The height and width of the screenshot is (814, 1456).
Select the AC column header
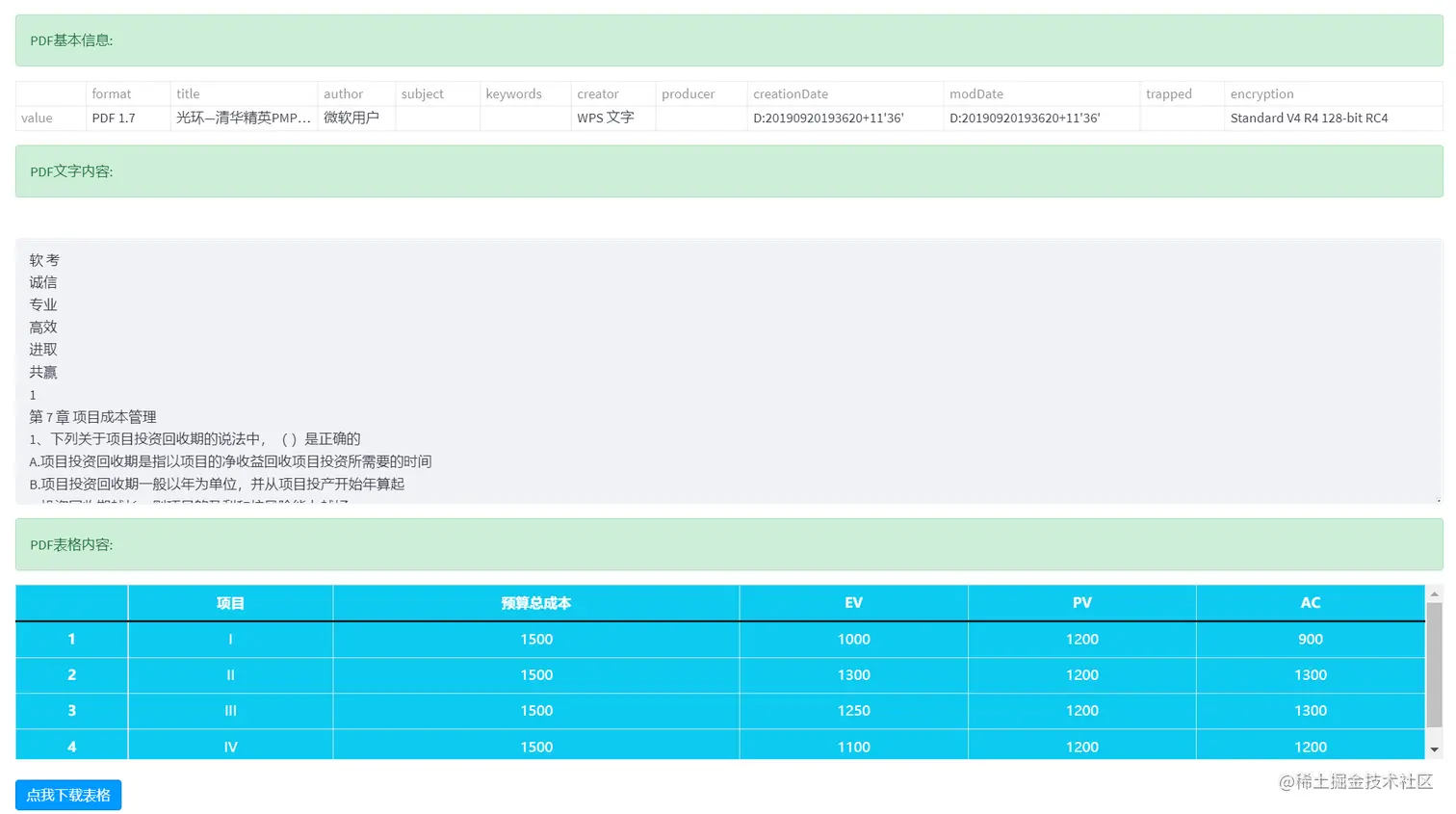coord(1311,603)
